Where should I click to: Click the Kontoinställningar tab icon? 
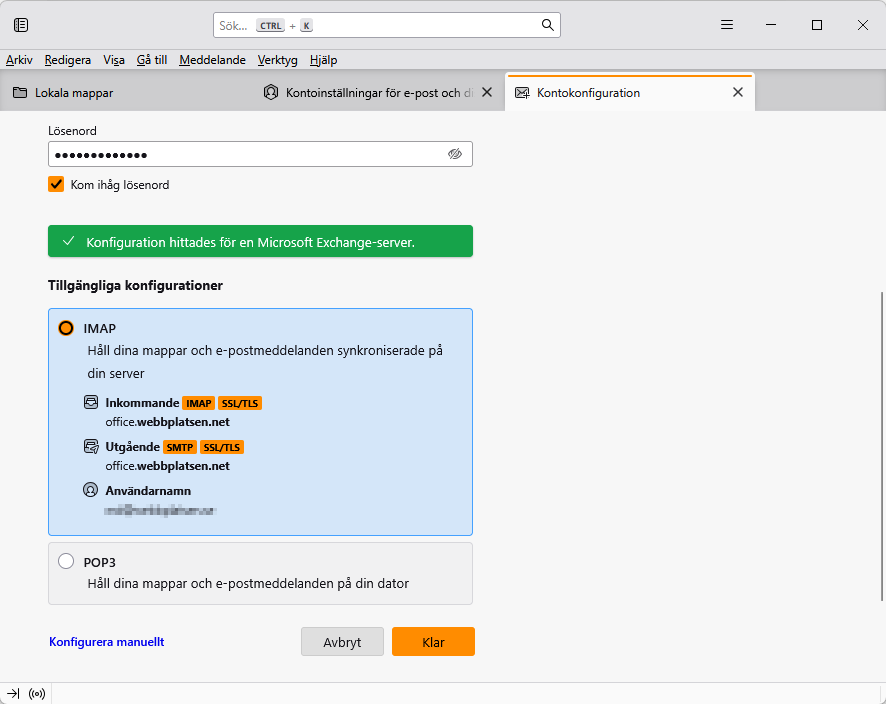coord(271,92)
